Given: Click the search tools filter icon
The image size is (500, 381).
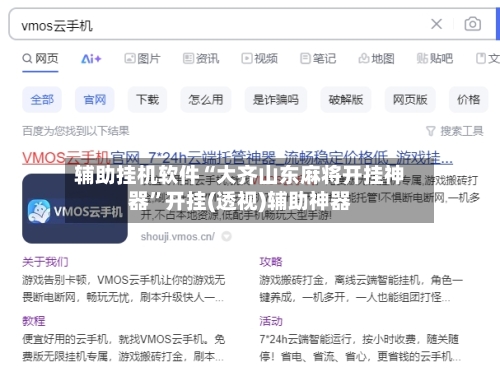Looking at the screenshot, I should click(x=431, y=131).
